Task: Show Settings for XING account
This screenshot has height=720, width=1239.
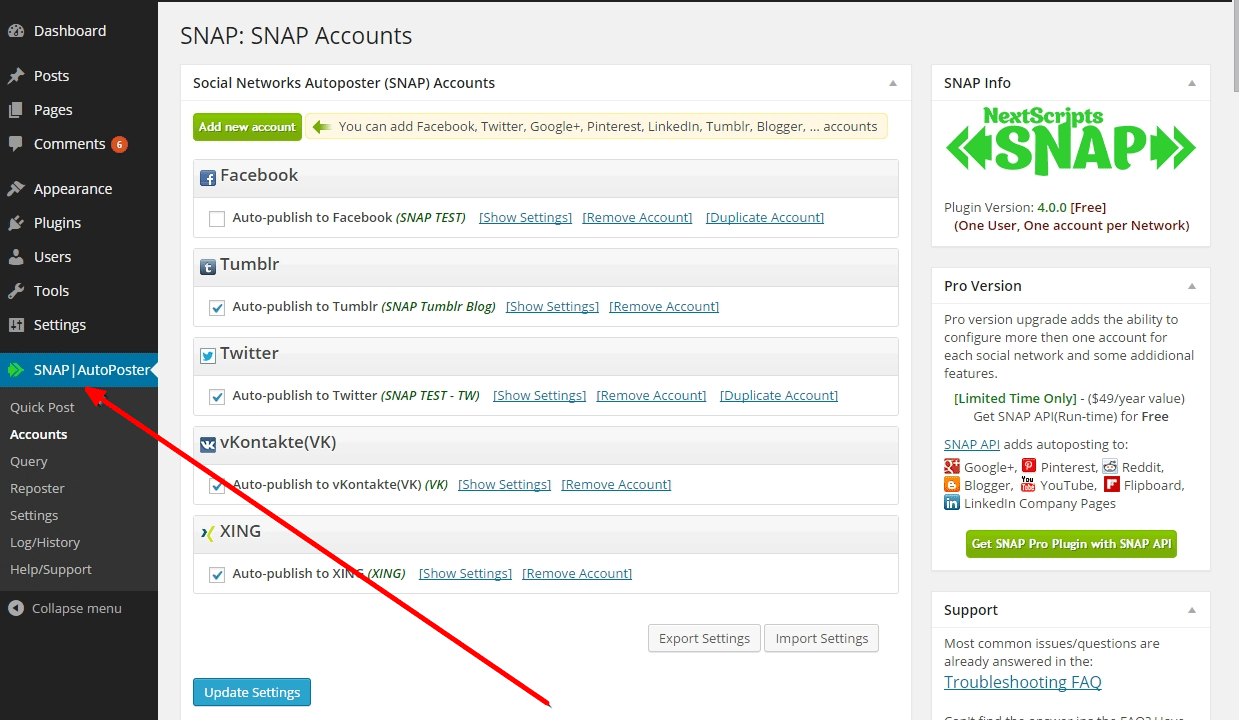Action: pos(466,573)
